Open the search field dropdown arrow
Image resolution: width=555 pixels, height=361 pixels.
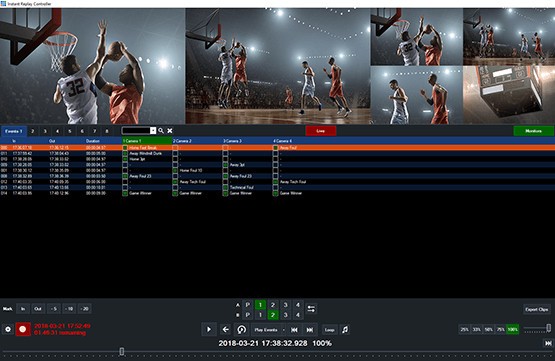click(153, 131)
